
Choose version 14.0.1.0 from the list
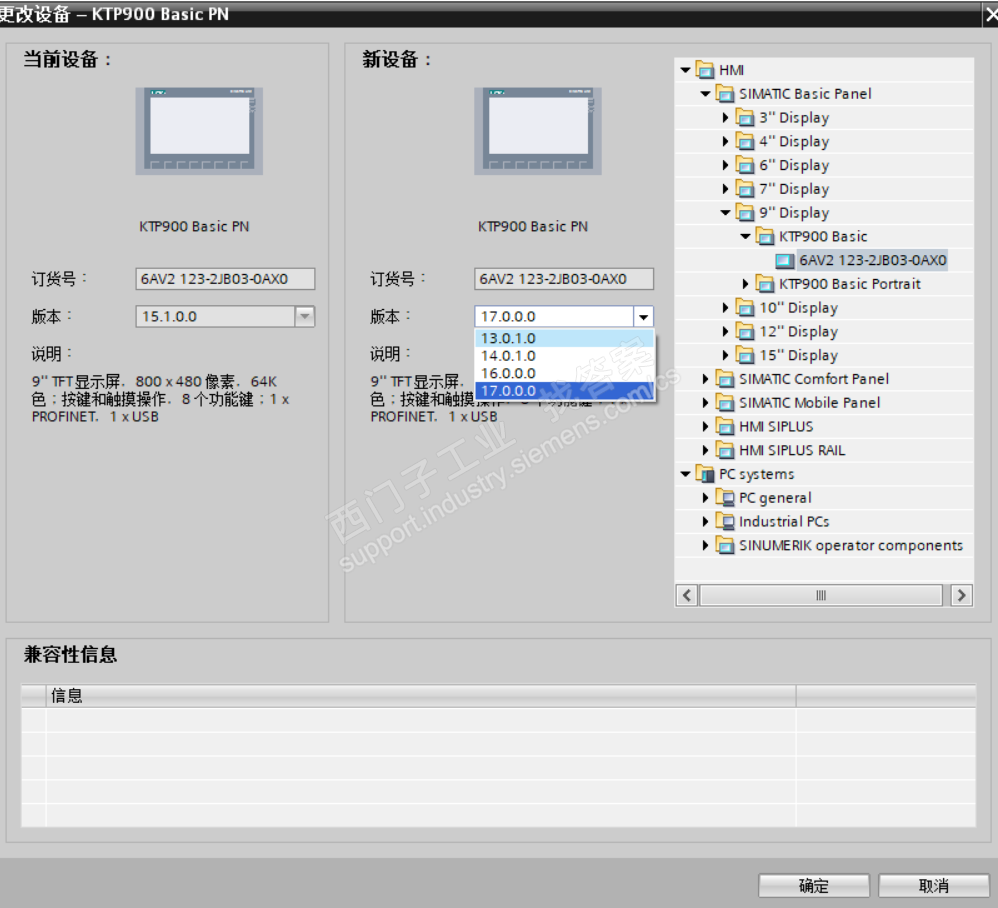(565, 356)
